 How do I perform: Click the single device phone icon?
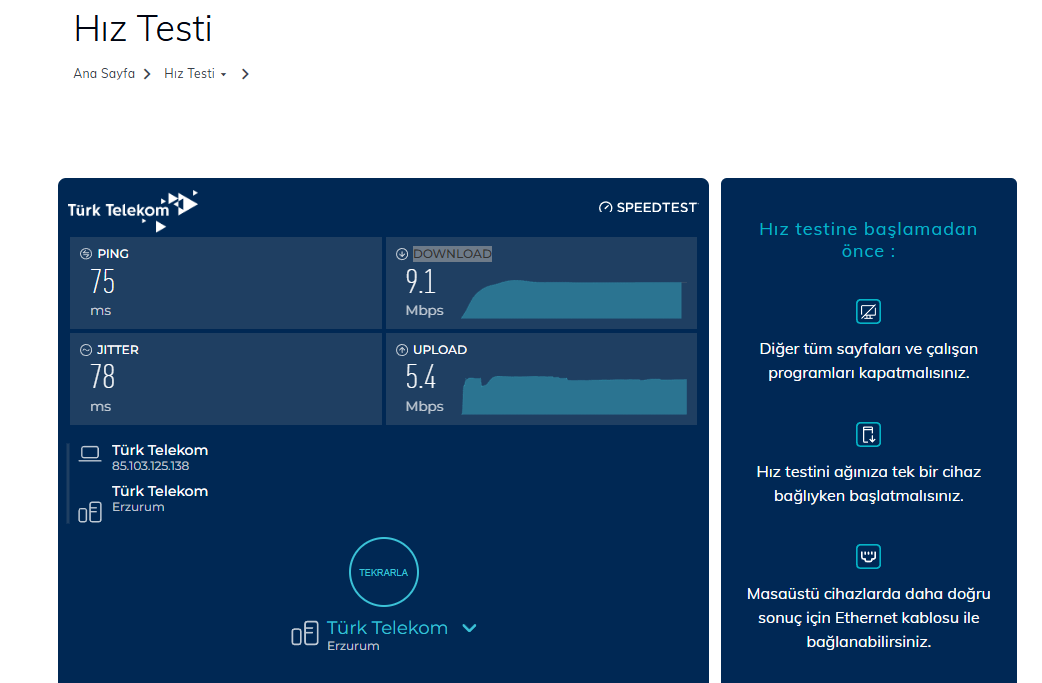click(869, 435)
